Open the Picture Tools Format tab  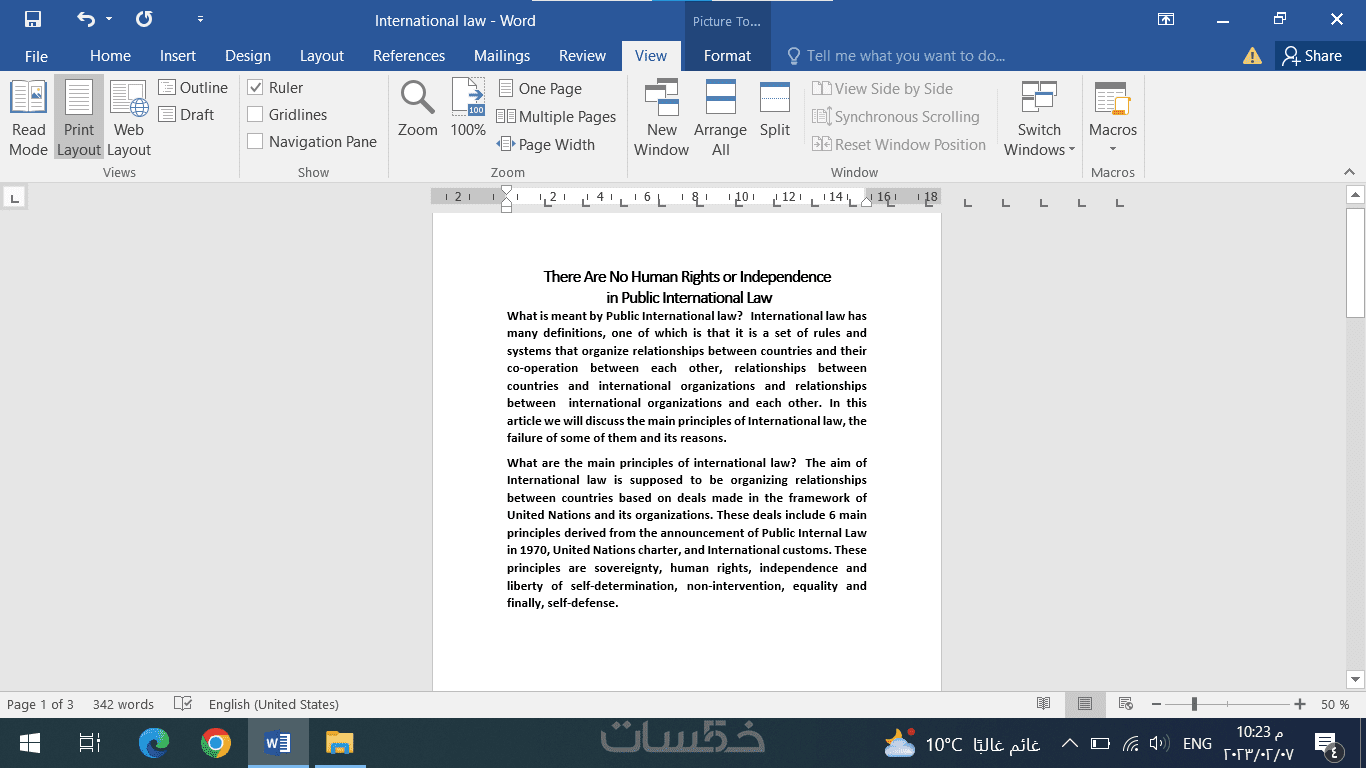727,56
